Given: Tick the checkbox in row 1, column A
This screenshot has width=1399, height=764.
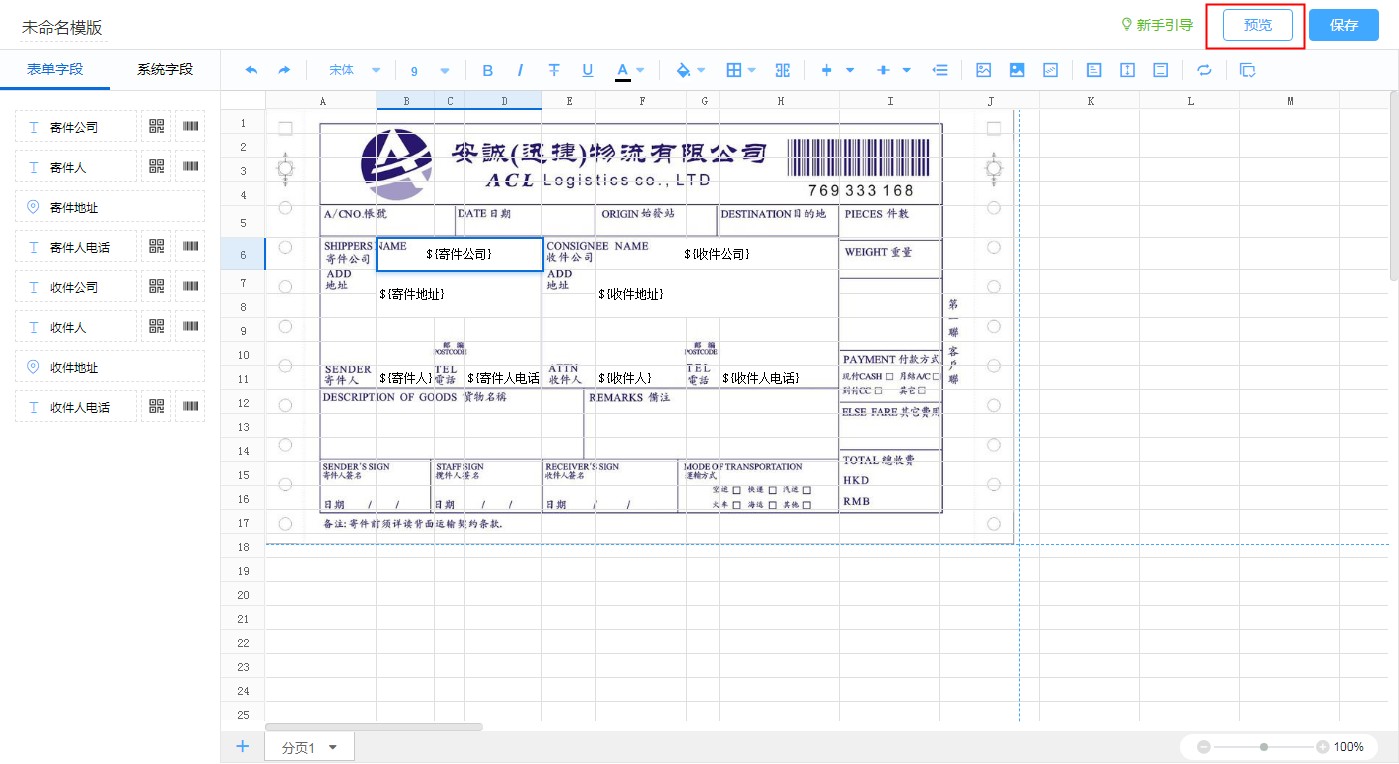Looking at the screenshot, I should 285,128.
